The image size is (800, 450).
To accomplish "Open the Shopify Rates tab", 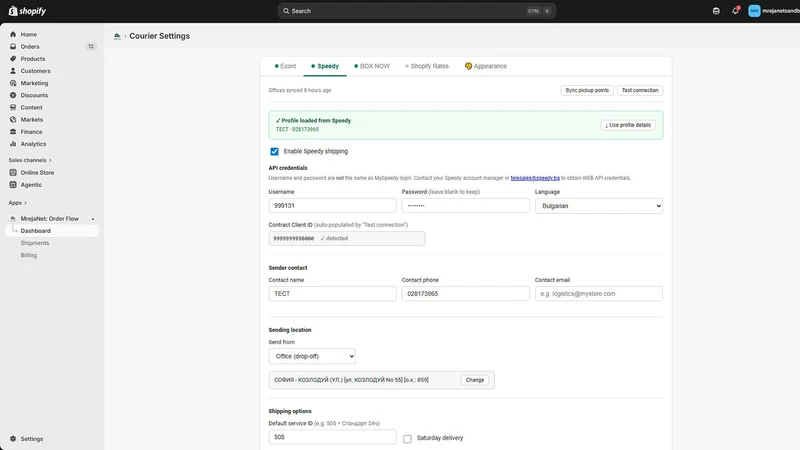I will (427, 66).
